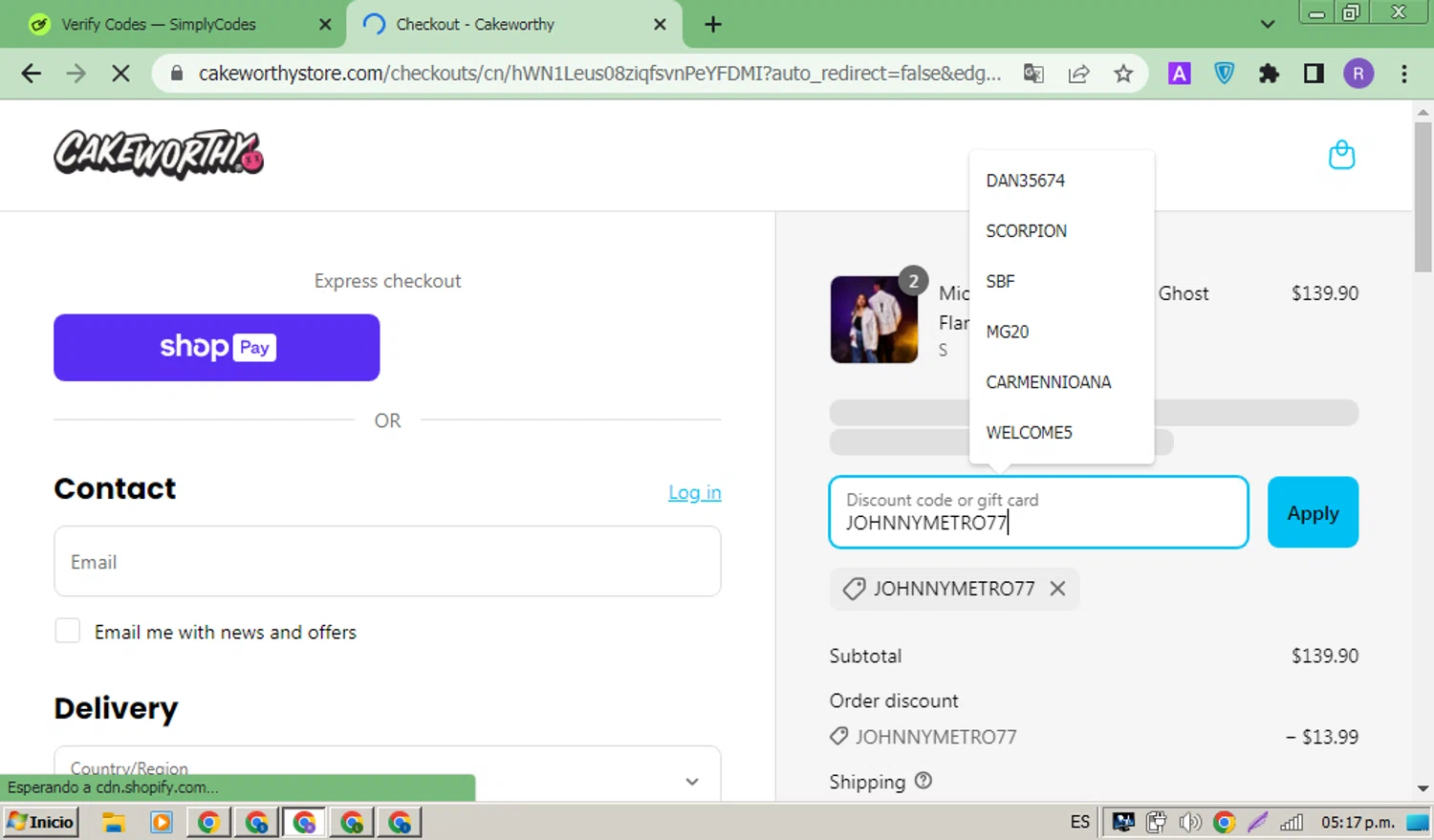Click the browser forward arrow

pyautogui.click(x=76, y=74)
